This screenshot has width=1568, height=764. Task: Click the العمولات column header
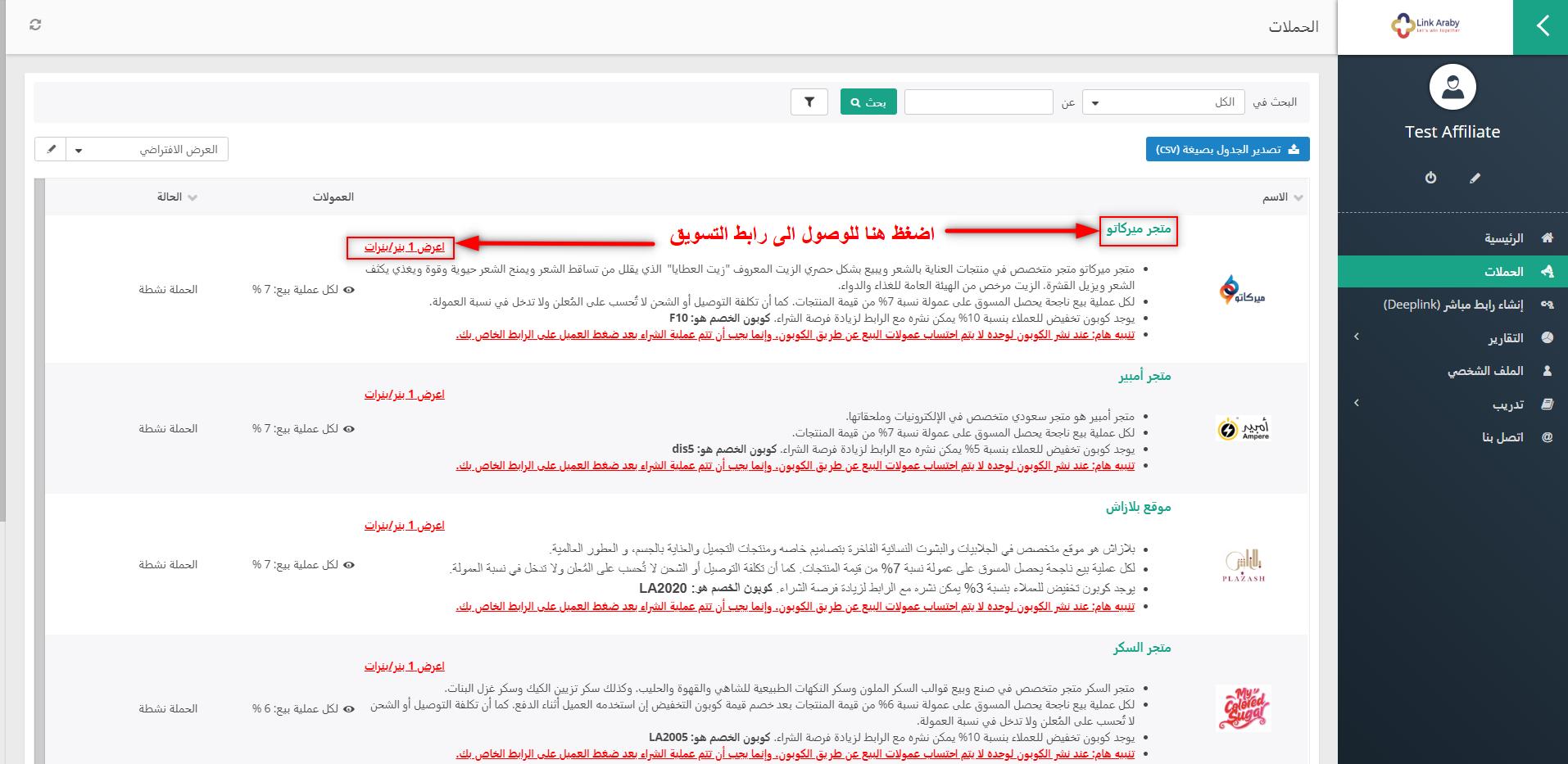point(333,197)
